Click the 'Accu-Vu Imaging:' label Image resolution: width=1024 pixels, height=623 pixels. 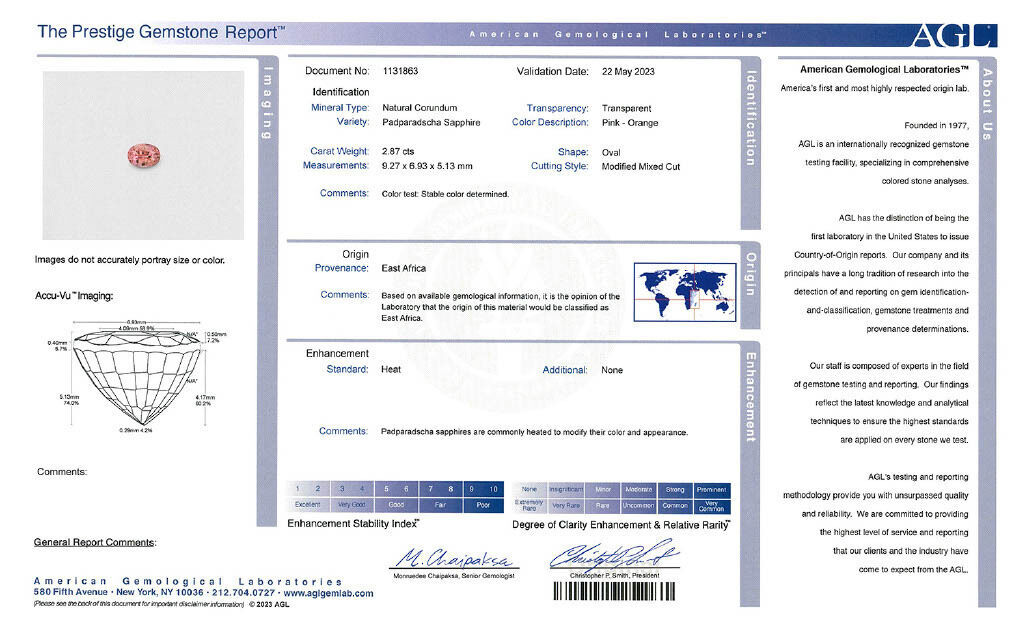click(x=74, y=296)
